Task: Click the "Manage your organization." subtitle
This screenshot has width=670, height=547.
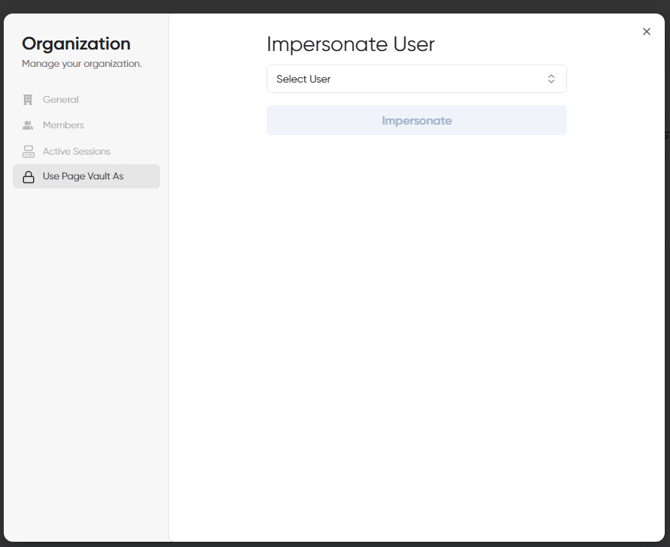Action: [x=82, y=64]
